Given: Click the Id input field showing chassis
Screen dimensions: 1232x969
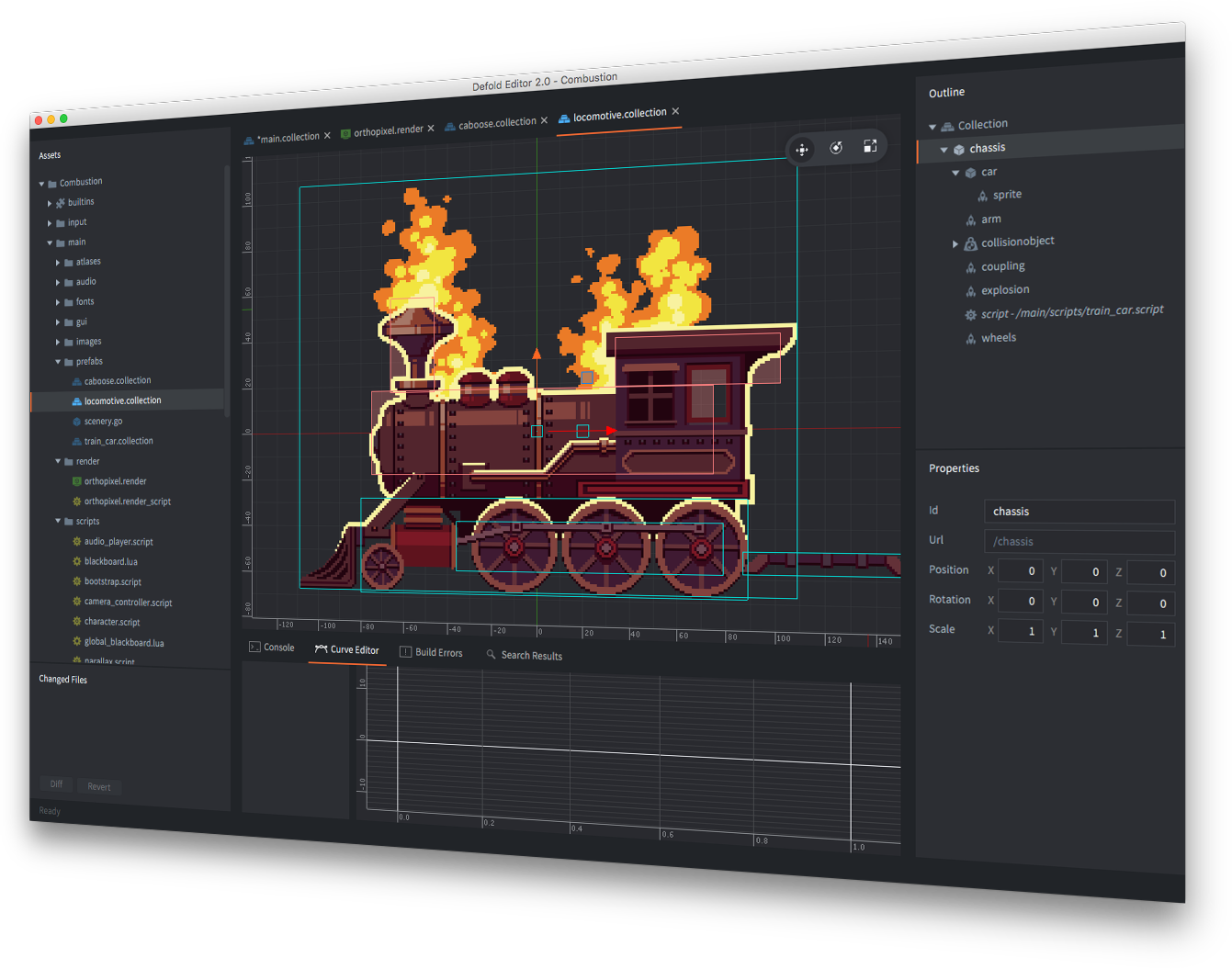Looking at the screenshot, I should [x=1079, y=512].
